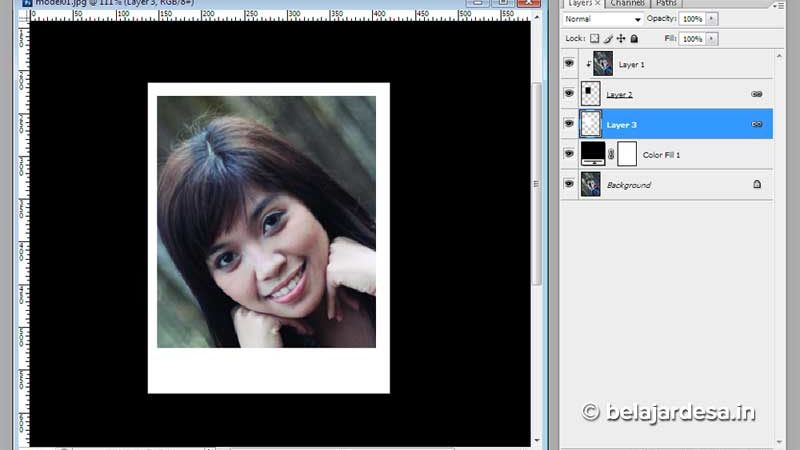Click the padlock on the Background layer
The width and height of the screenshot is (800, 450).
pos(757,184)
